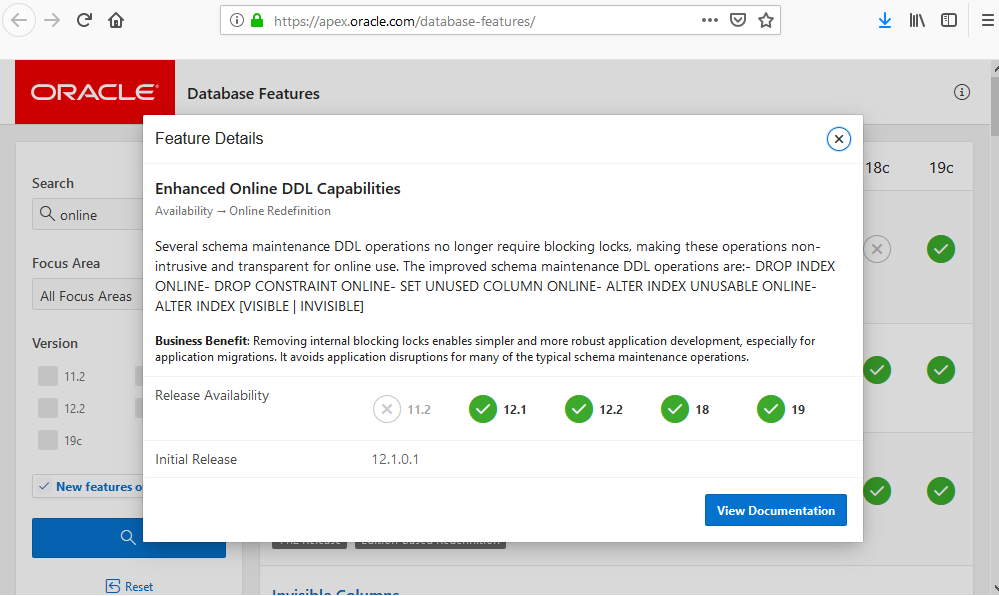
Task: Click the 18 green check in Release Availability
Action: (x=675, y=409)
